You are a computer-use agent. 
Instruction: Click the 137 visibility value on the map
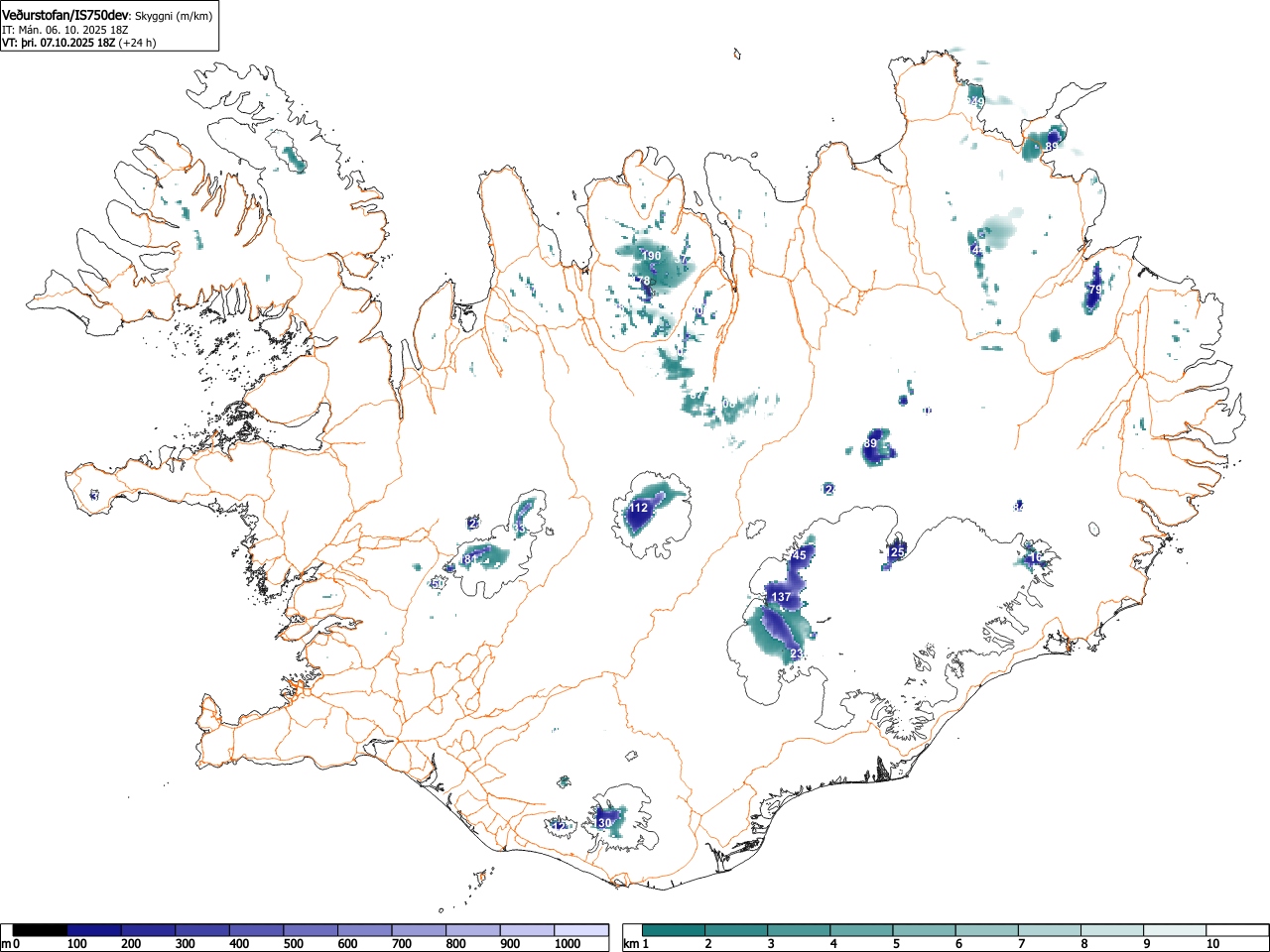tap(781, 597)
